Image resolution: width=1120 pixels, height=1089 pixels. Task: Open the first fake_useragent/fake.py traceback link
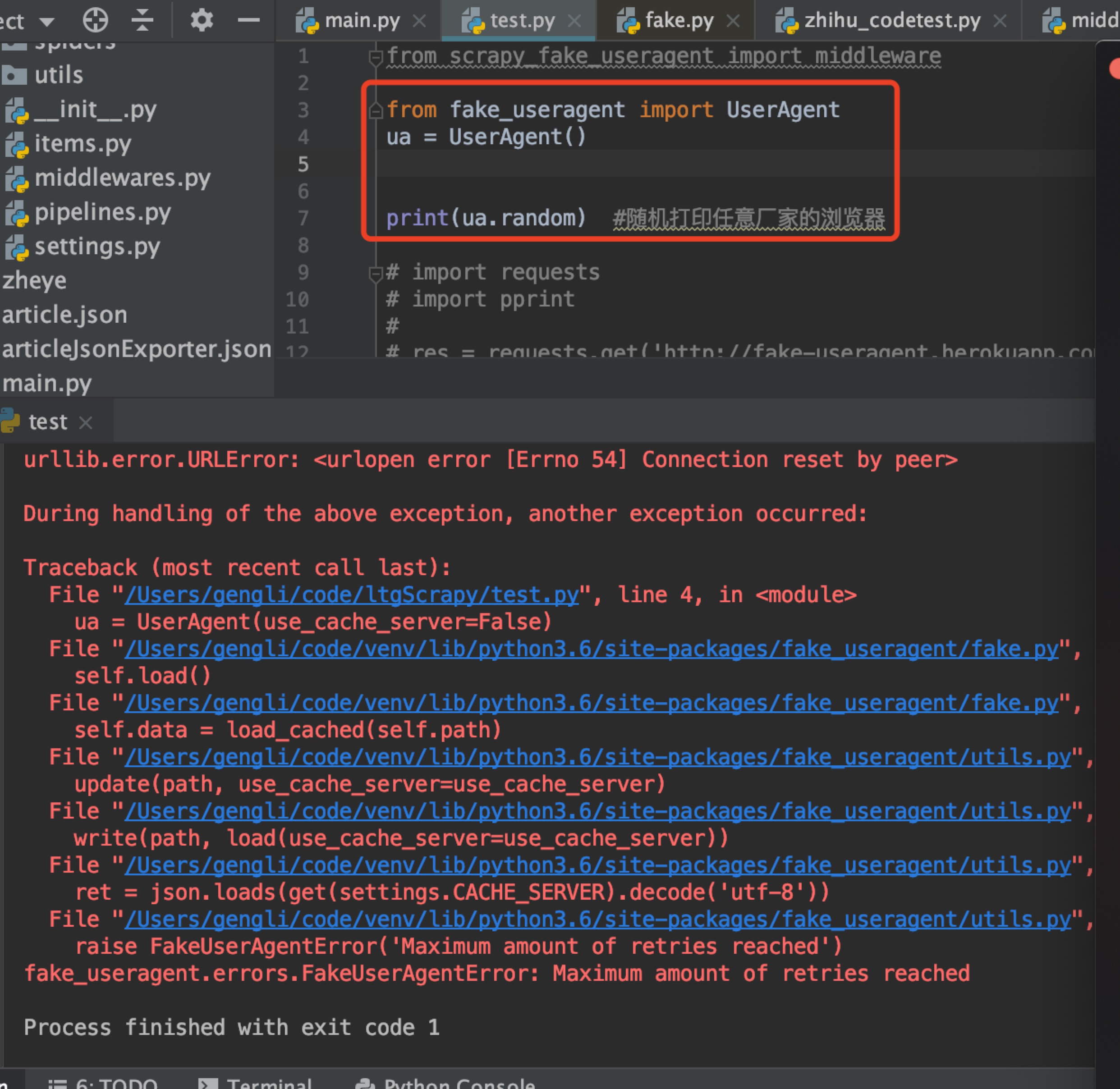tap(591, 649)
